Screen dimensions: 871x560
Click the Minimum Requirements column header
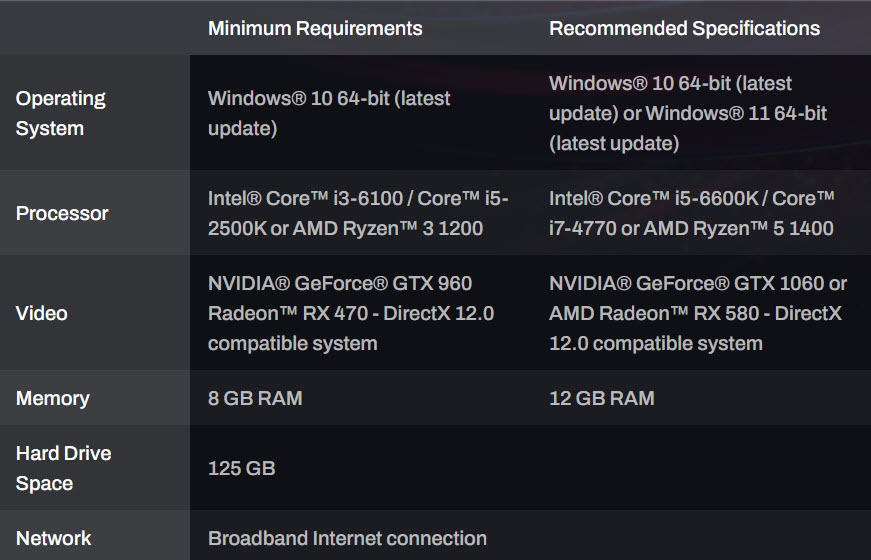315,28
